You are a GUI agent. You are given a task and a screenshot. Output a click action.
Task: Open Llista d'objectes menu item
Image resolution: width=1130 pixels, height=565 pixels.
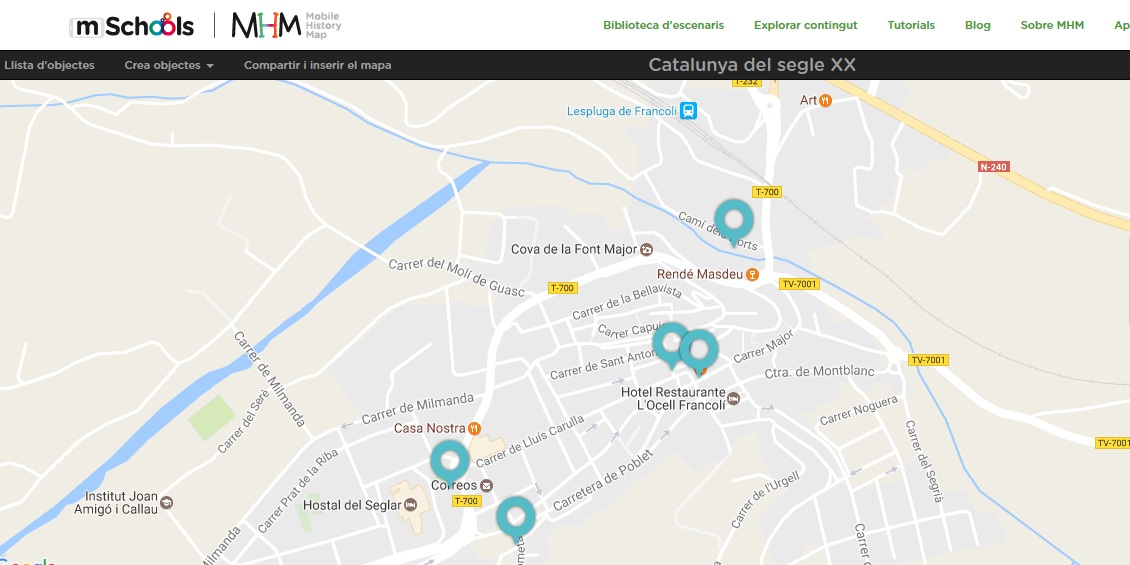click(49, 65)
